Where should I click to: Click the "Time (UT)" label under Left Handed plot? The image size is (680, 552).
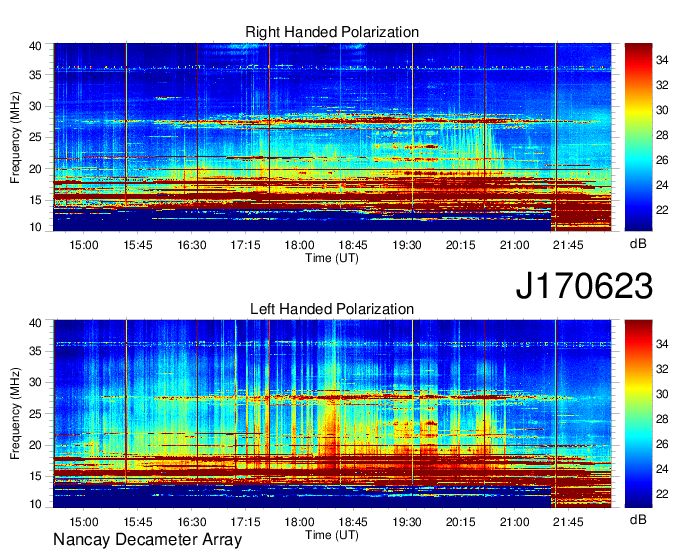click(x=332, y=535)
